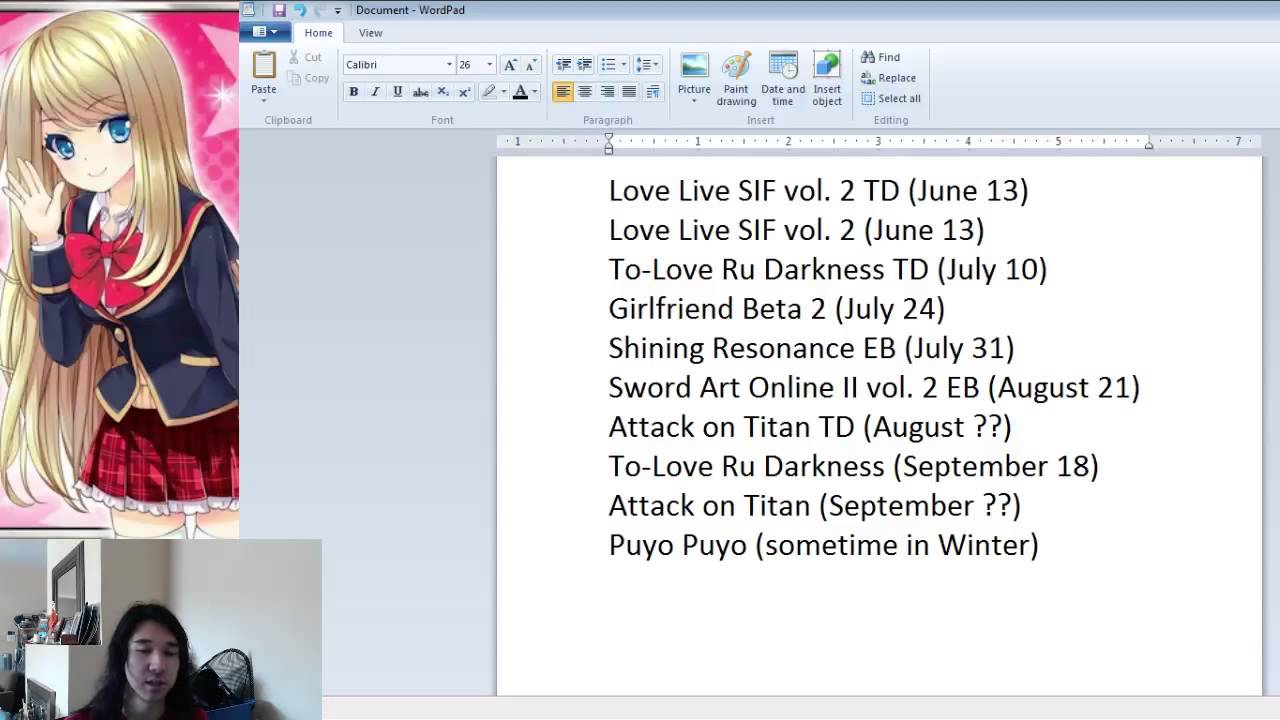The height and width of the screenshot is (720, 1280).
Task: Click Find in the Editing group
Action: (881, 57)
